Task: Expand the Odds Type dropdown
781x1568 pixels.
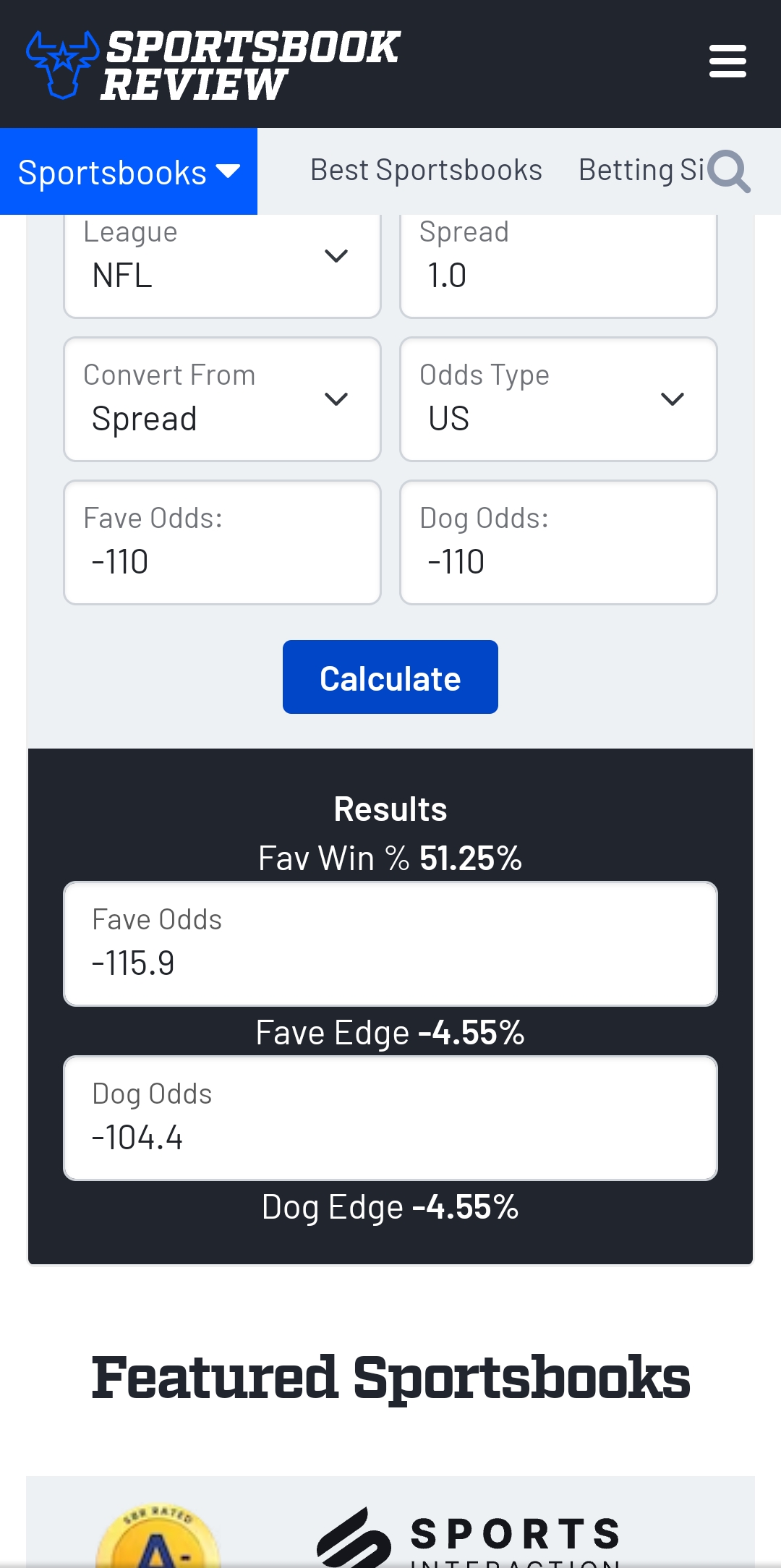Action: 558,399
